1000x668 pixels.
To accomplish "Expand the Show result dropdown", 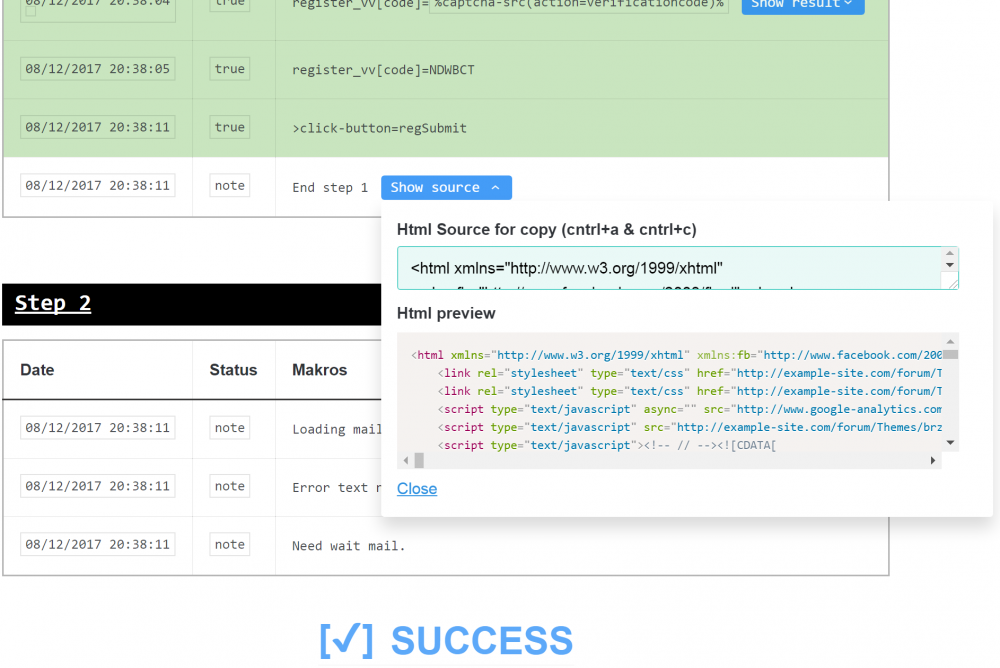I will (802, 5).
